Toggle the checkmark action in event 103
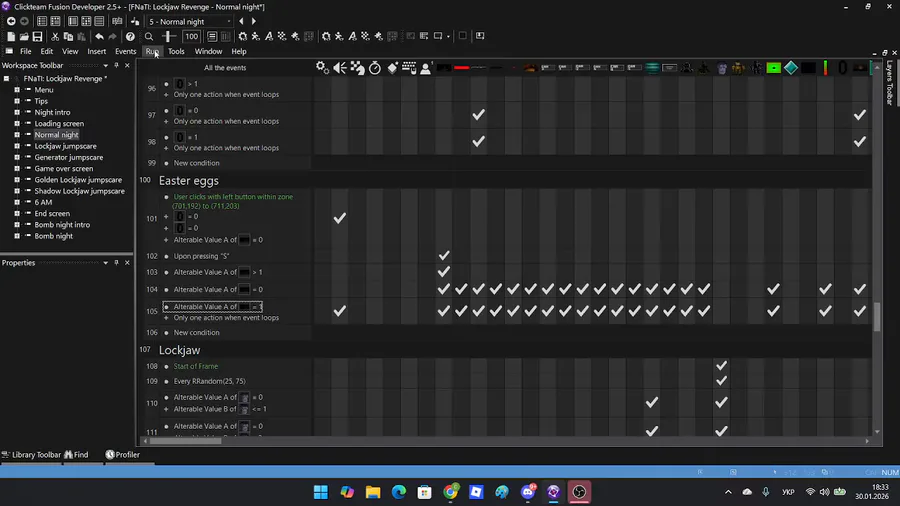This screenshot has width=900, height=506. point(444,272)
